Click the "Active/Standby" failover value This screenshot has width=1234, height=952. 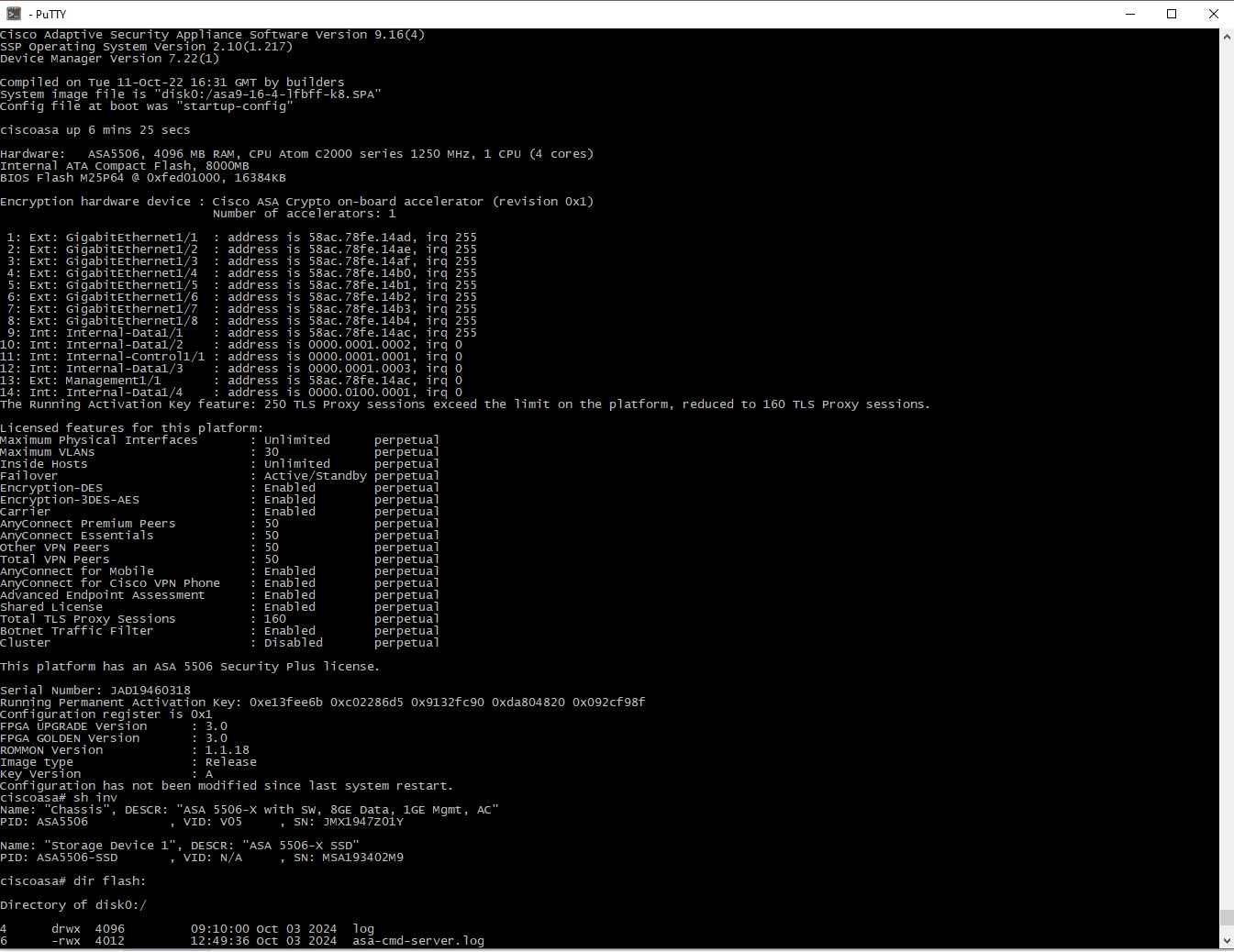(315, 476)
